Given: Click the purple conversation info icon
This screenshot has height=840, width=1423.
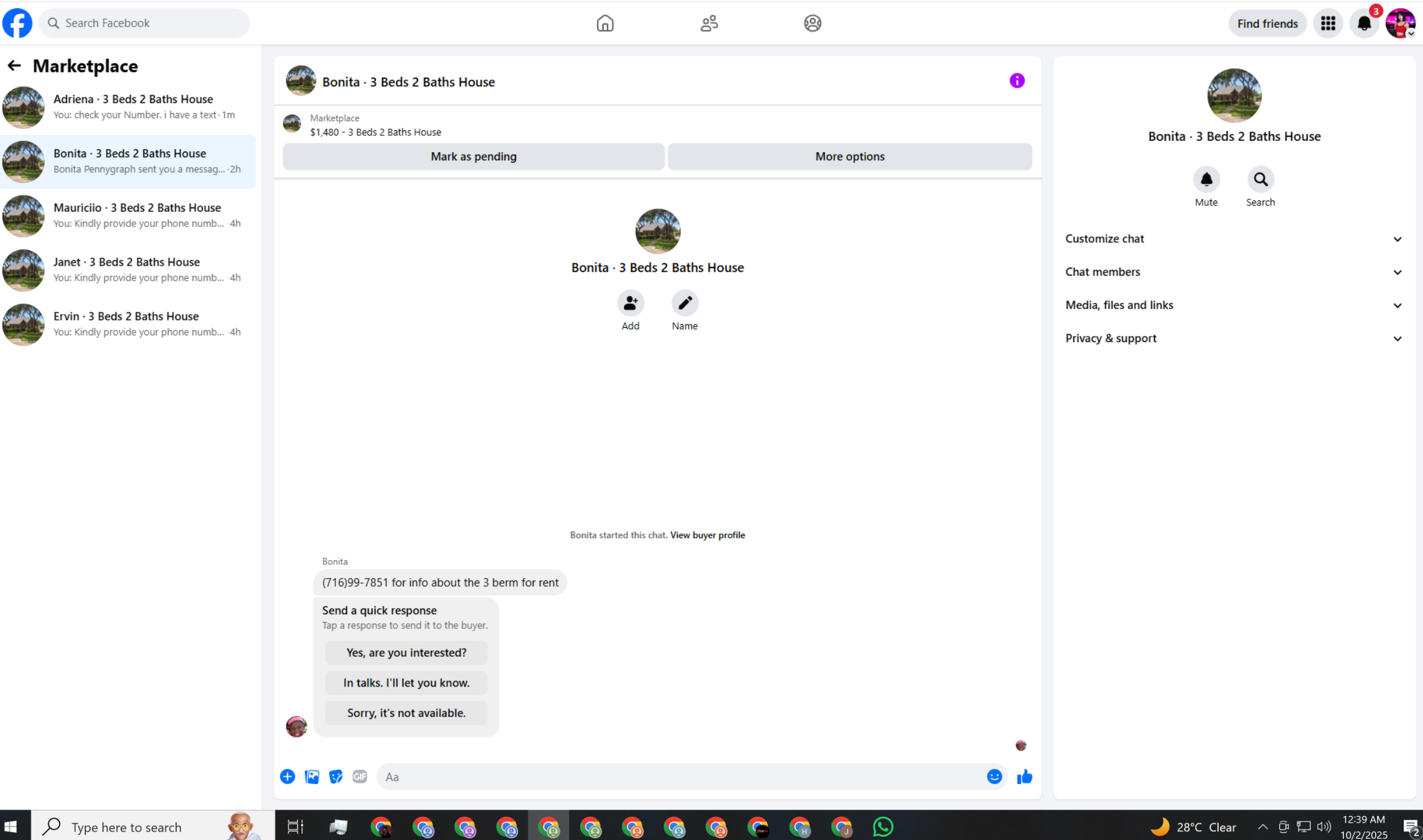Looking at the screenshot, I should click(1016, 81).
